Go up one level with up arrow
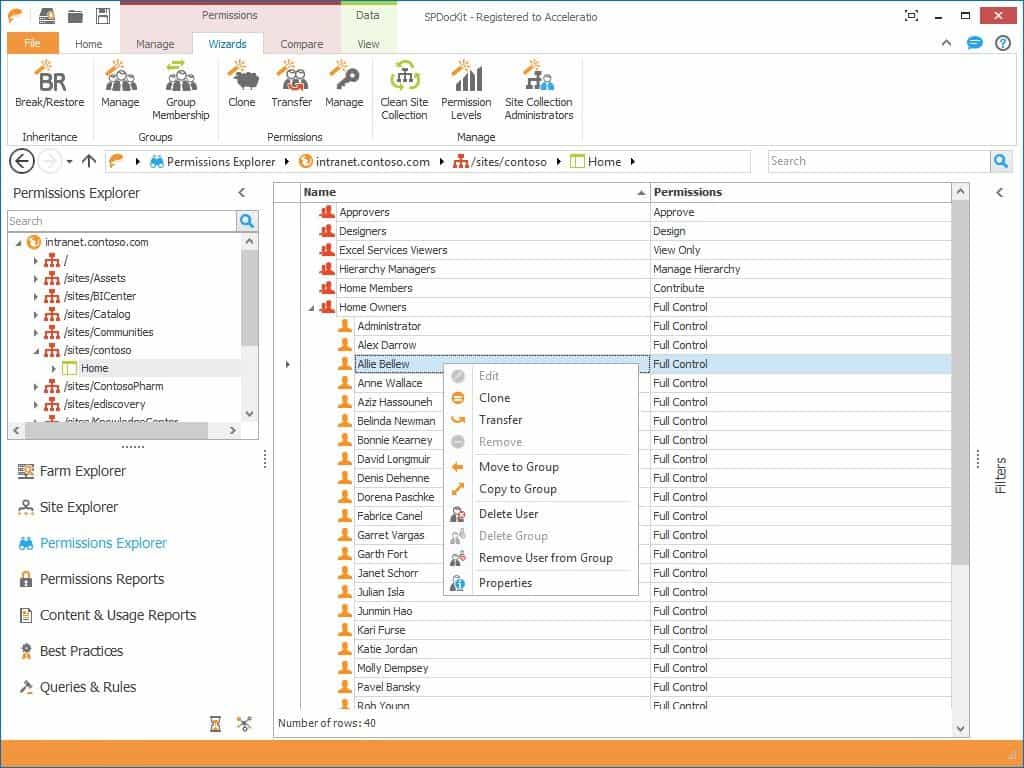The height and width of the screenshot is (768, 1024). [x=89, y=161]
